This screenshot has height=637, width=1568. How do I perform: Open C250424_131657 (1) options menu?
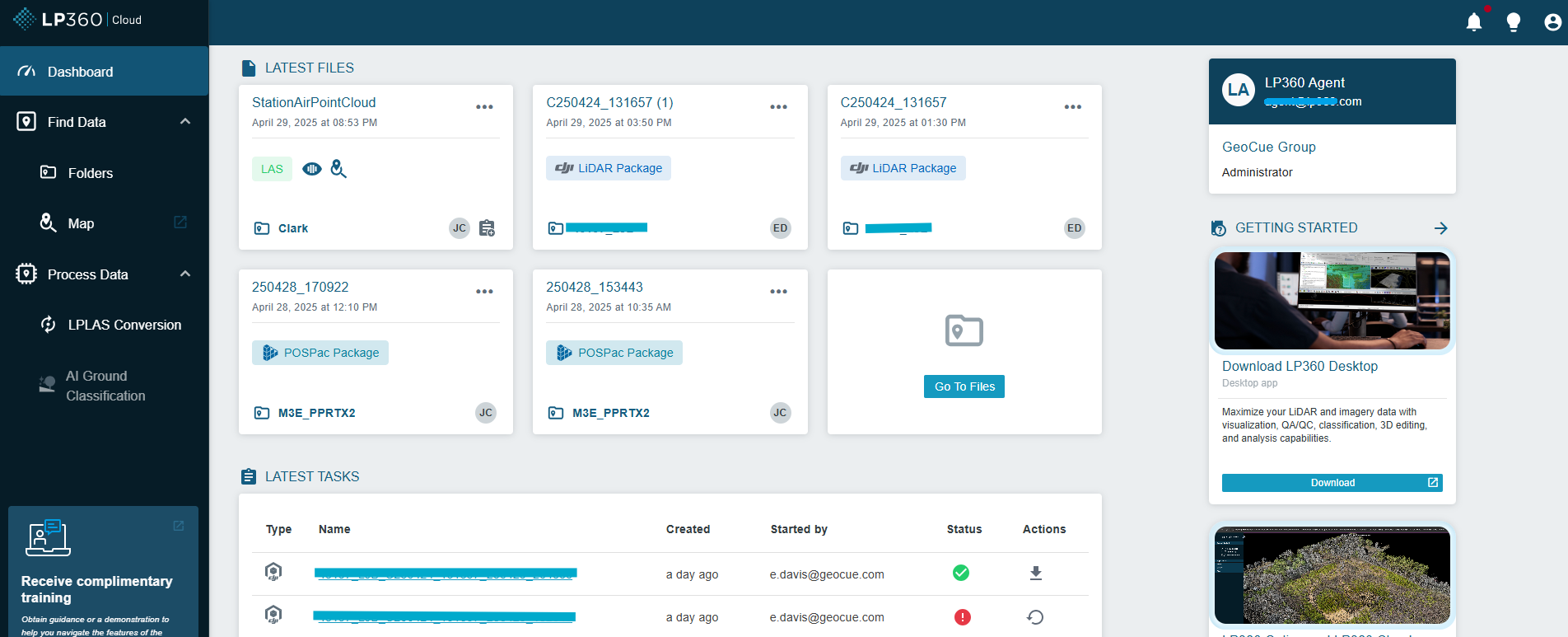[x=778, y=107]
